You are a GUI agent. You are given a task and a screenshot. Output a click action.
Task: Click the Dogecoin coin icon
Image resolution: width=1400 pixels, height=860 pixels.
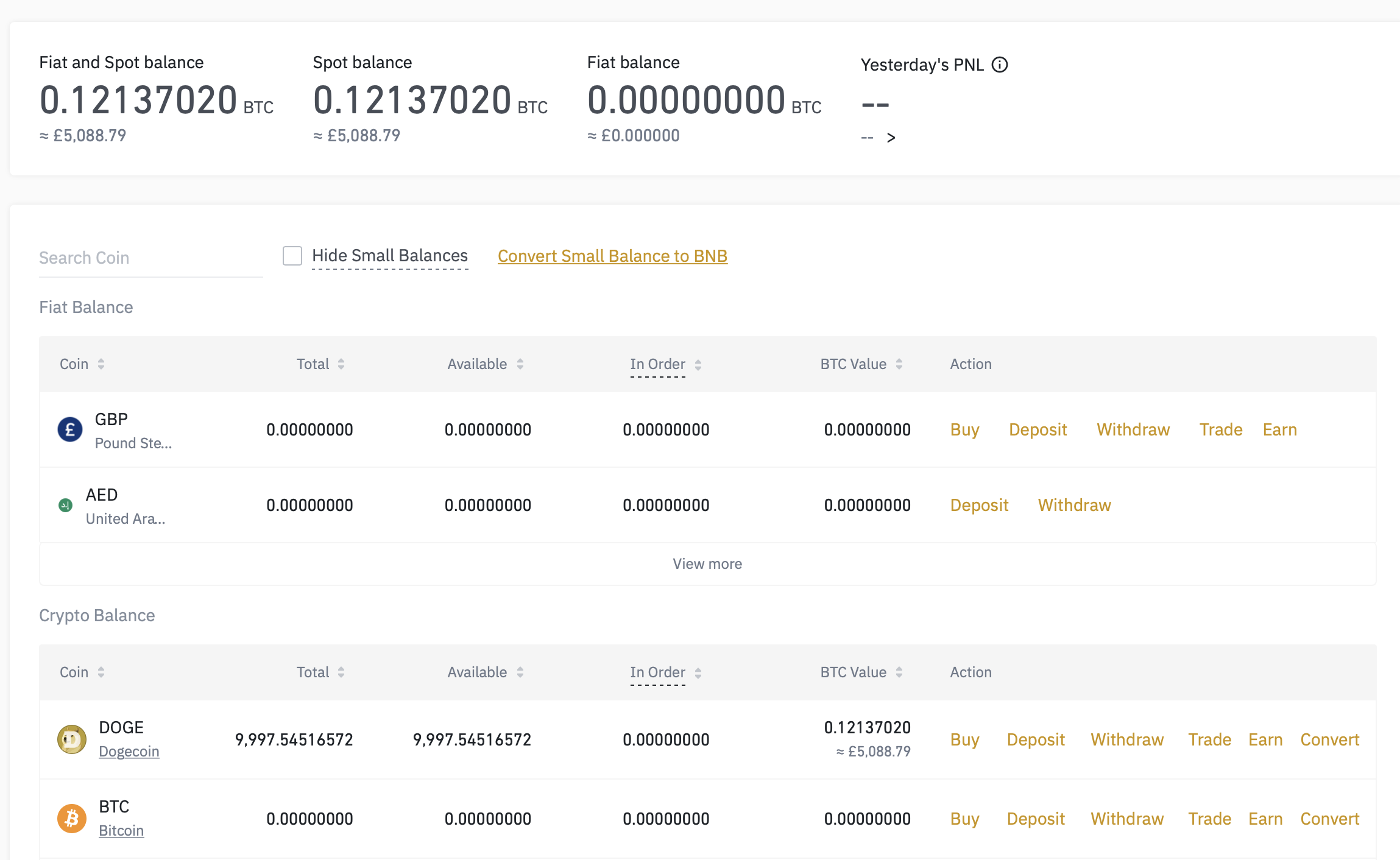click(x=72, y=739)
